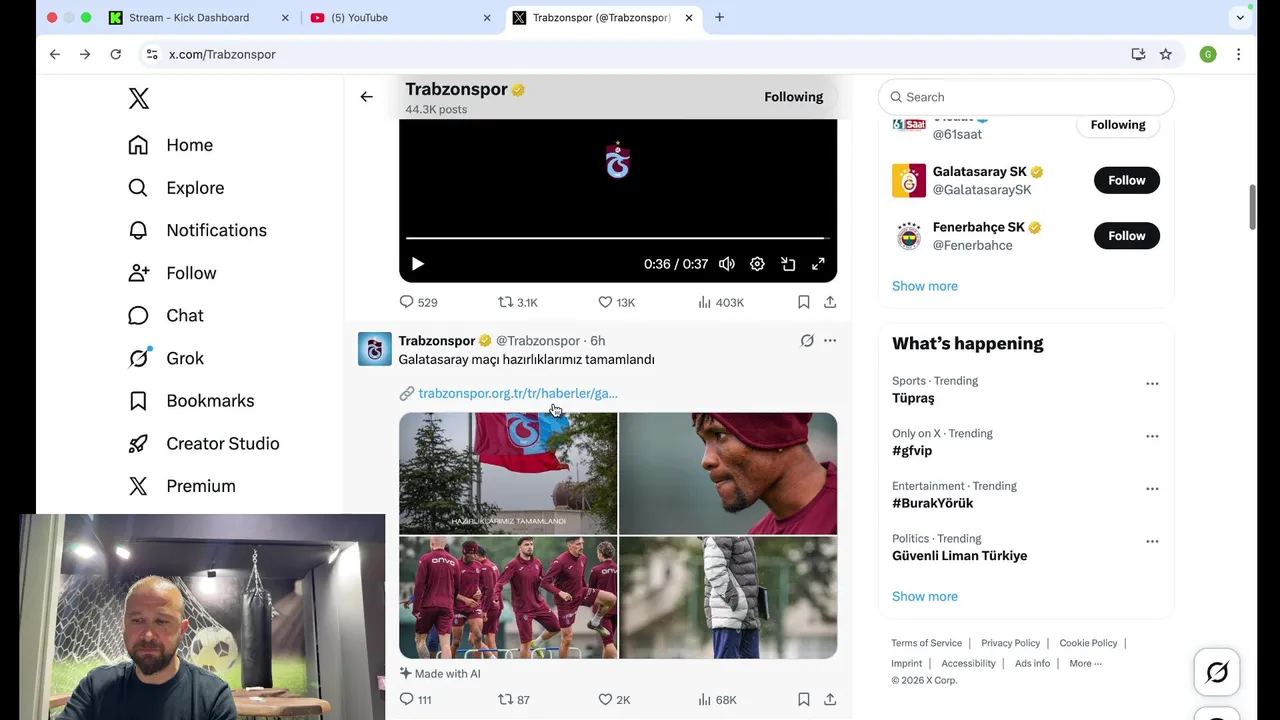Screen dimensions: 1280x720
Task: Open Fenerbahçe SK profile avatar
Action: pos(909,236)
